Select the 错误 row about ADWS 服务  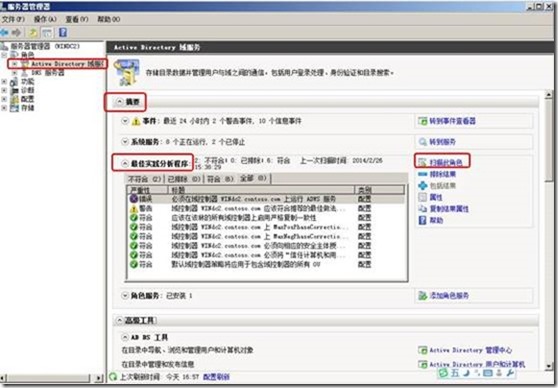[266, 199]
